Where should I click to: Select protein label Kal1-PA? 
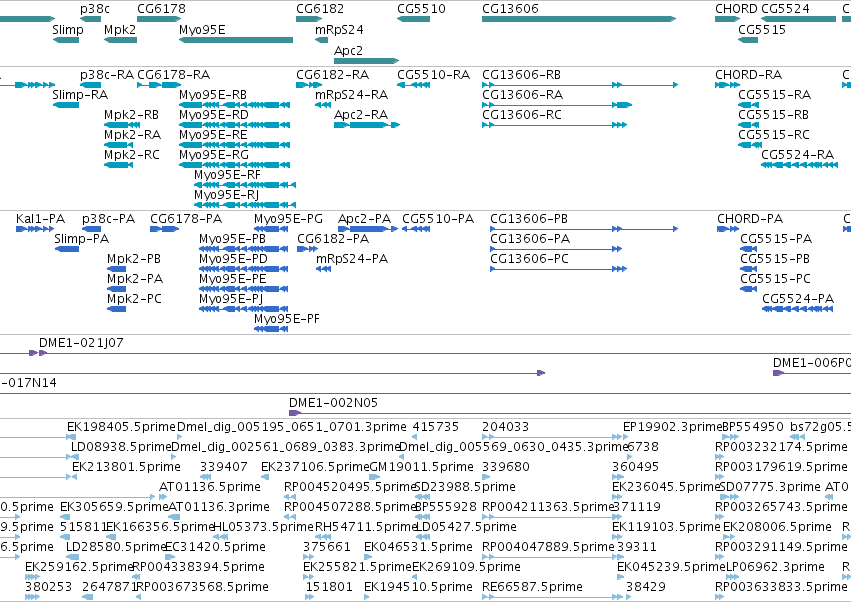[41, 219]
